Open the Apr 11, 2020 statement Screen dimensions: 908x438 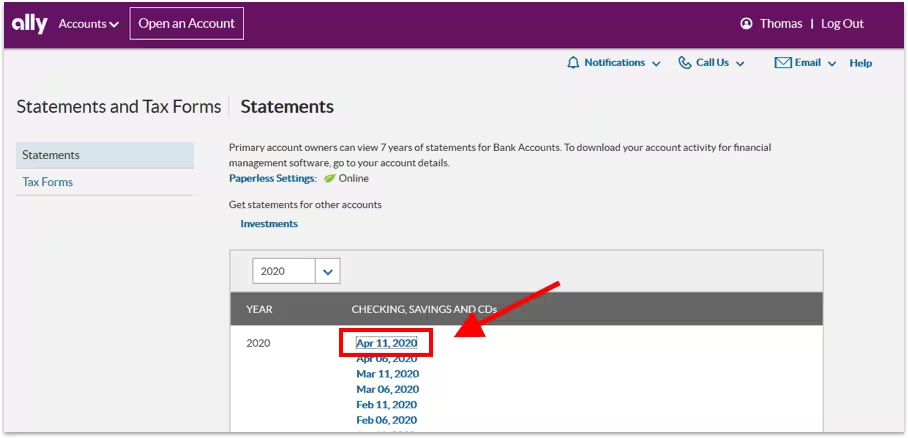tap(387, 344)
